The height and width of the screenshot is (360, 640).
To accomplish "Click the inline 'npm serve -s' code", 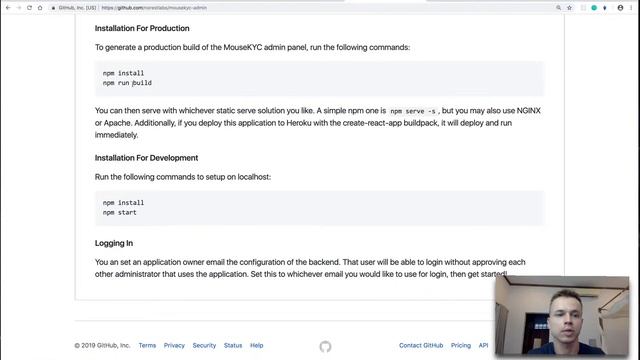I will pos(413,111).
